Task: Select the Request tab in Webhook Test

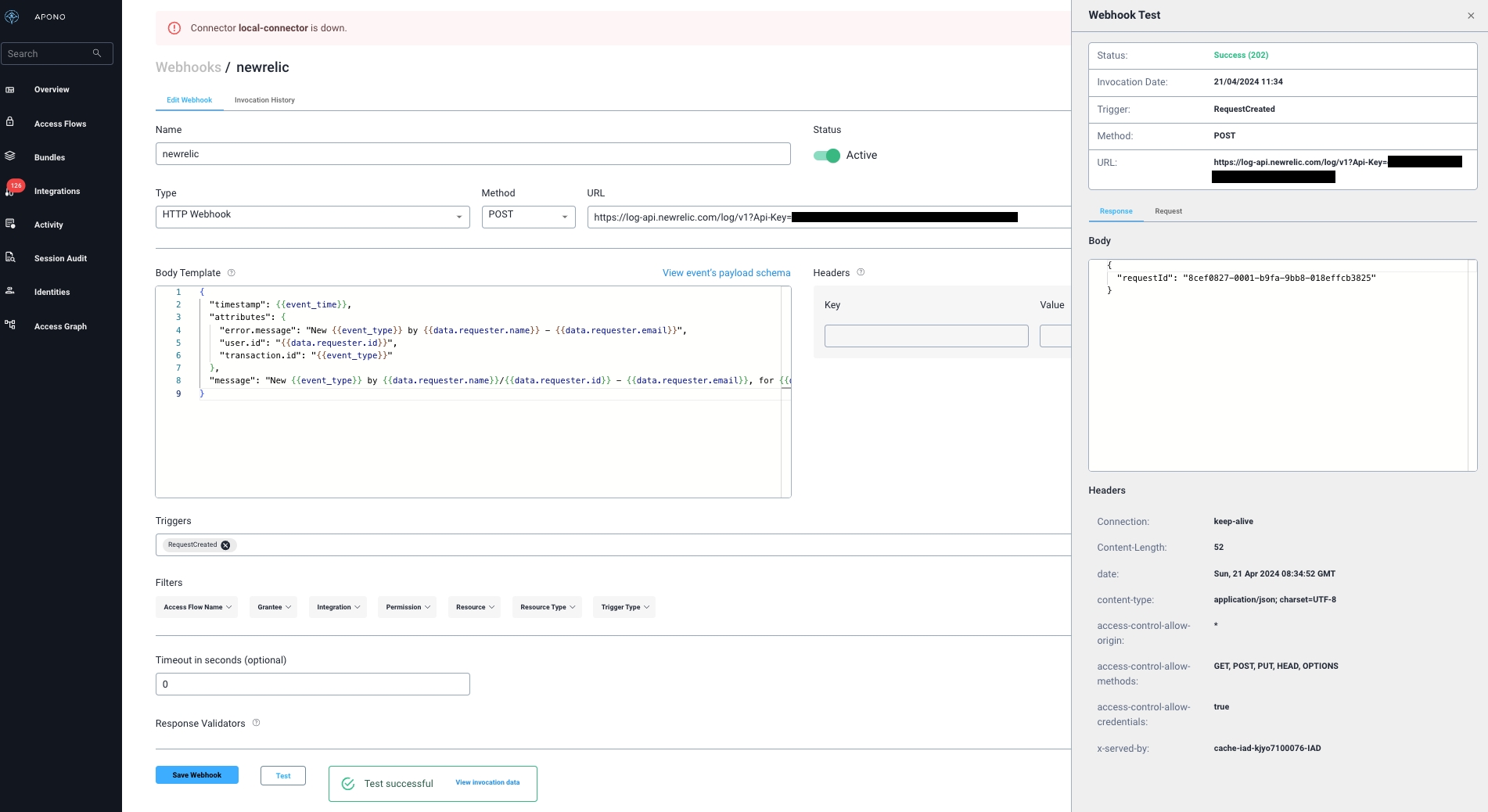Action: [x=1168, y=211]
